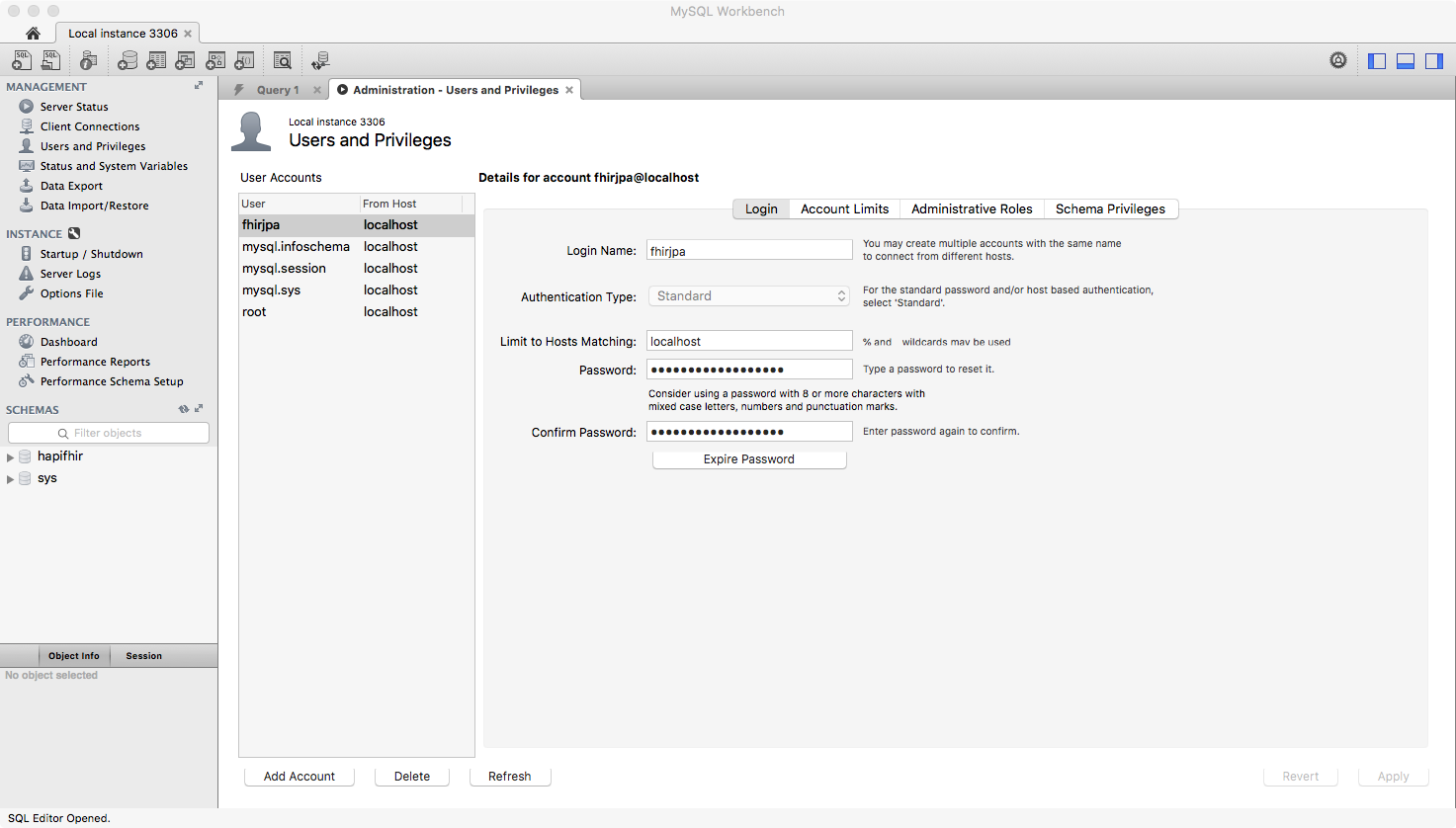Click the Login Name input field

pyautogui.click(x=748, y=251)
